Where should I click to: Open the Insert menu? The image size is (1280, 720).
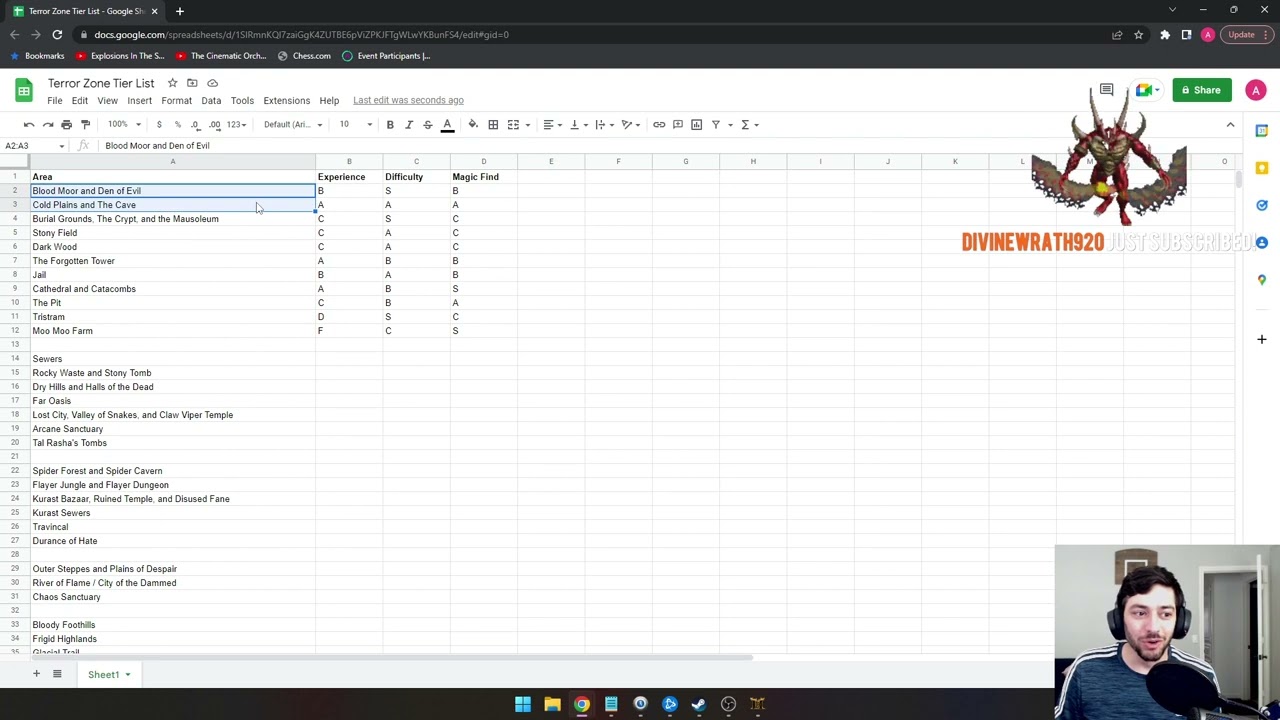click(x=140, y=100)
